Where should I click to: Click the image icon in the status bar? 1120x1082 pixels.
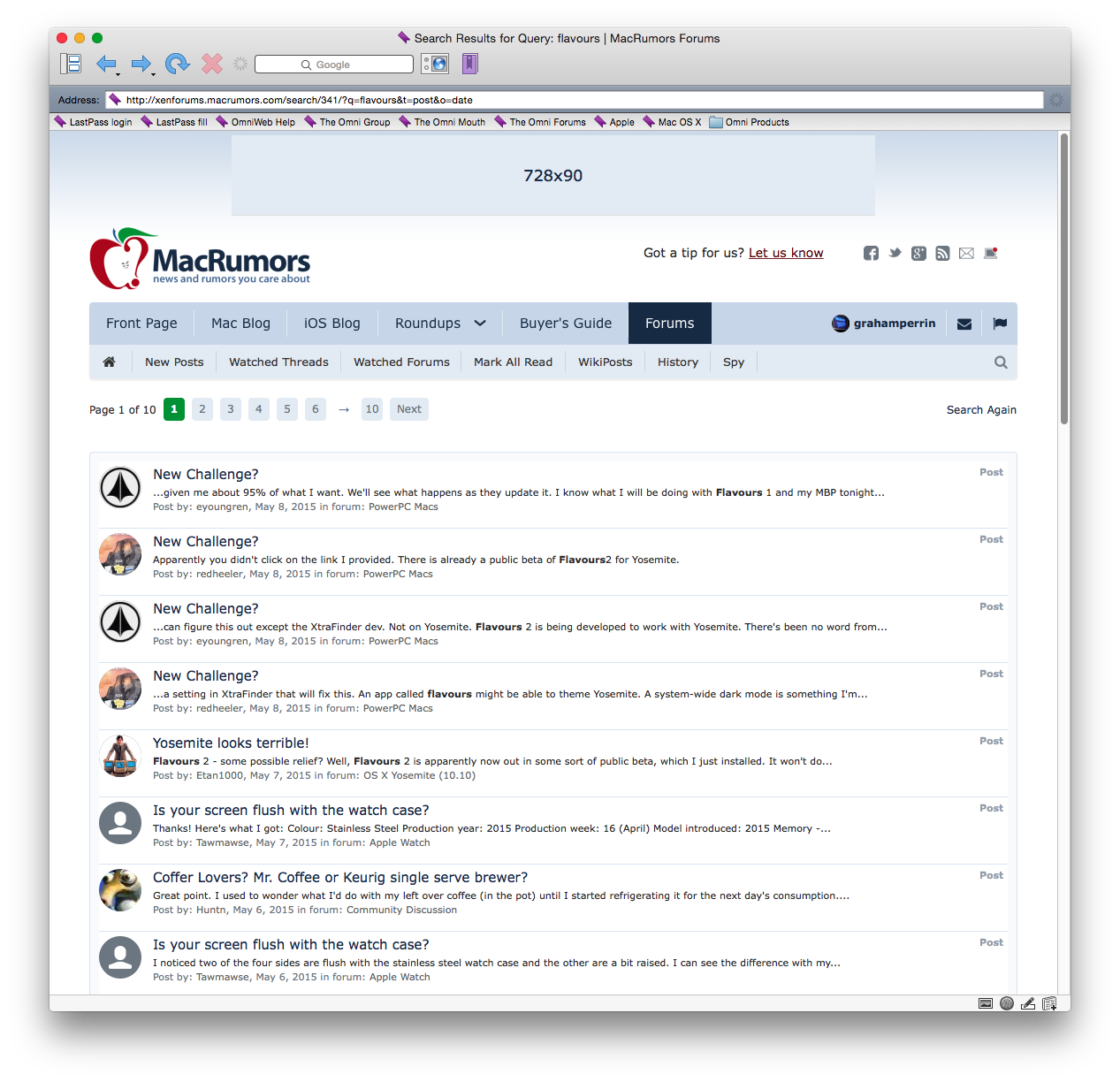(x=986, y=1003)
